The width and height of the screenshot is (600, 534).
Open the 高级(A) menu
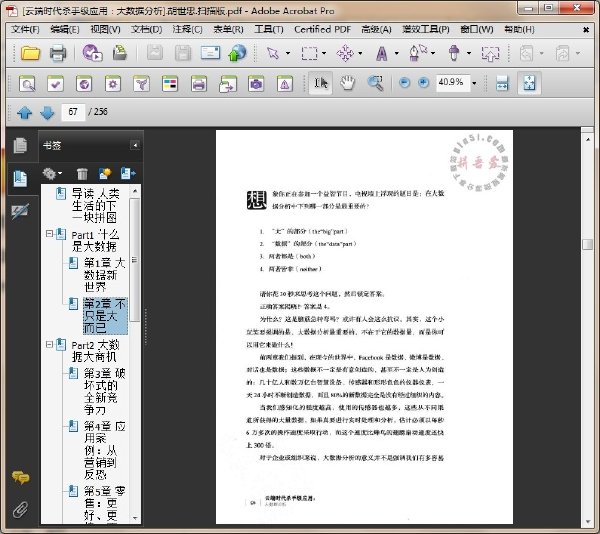coord(376,29)
